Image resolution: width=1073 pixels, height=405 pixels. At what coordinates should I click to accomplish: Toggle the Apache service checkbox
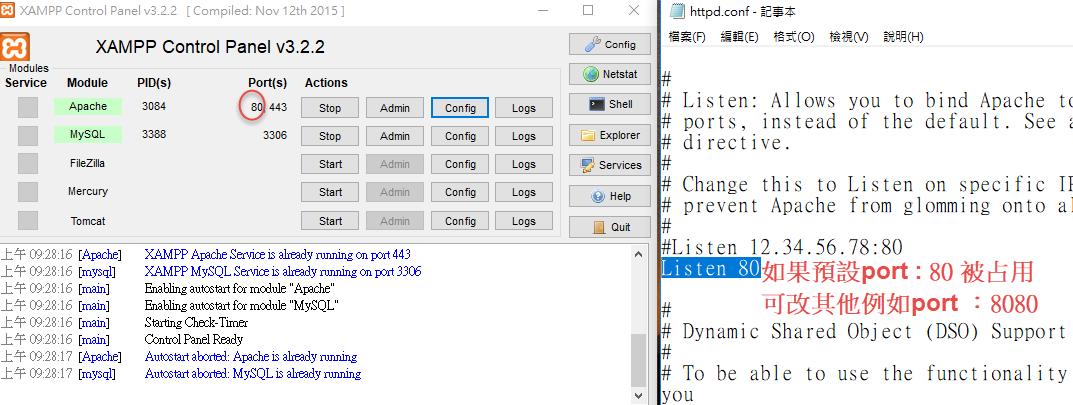tap(28, 107)
